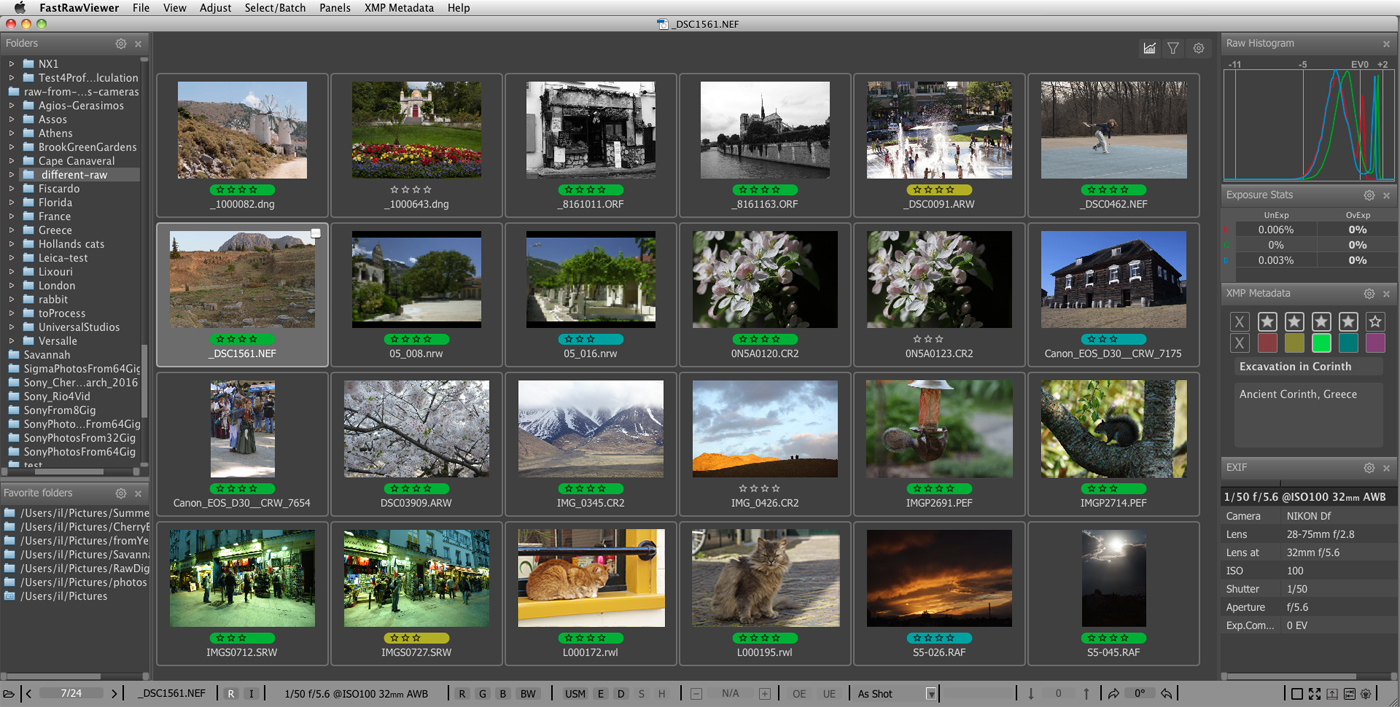Open the EXIF panel settings gear
Screen dimensions: 1400x707
[1369, 467]
